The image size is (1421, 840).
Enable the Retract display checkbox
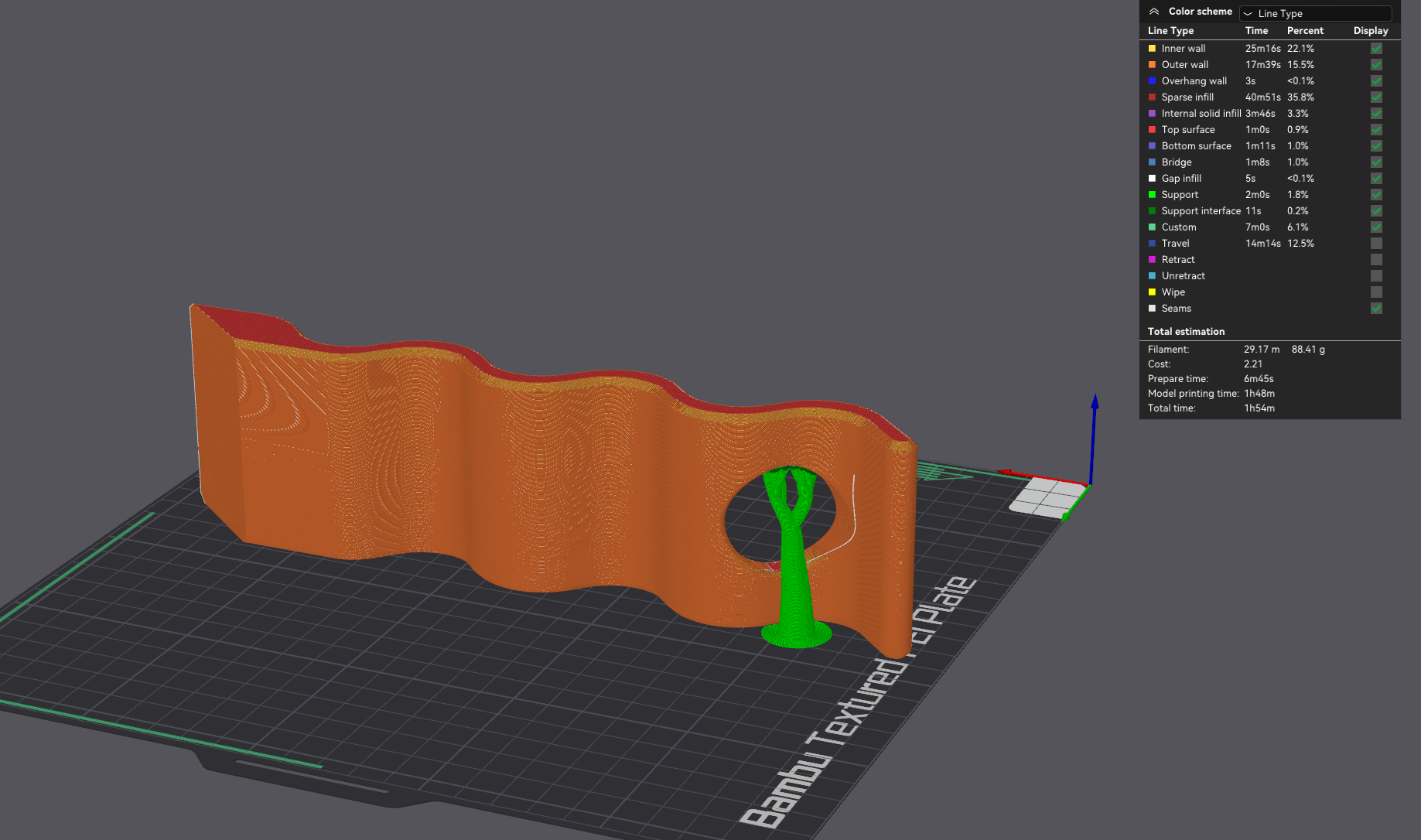point(1376,259)
